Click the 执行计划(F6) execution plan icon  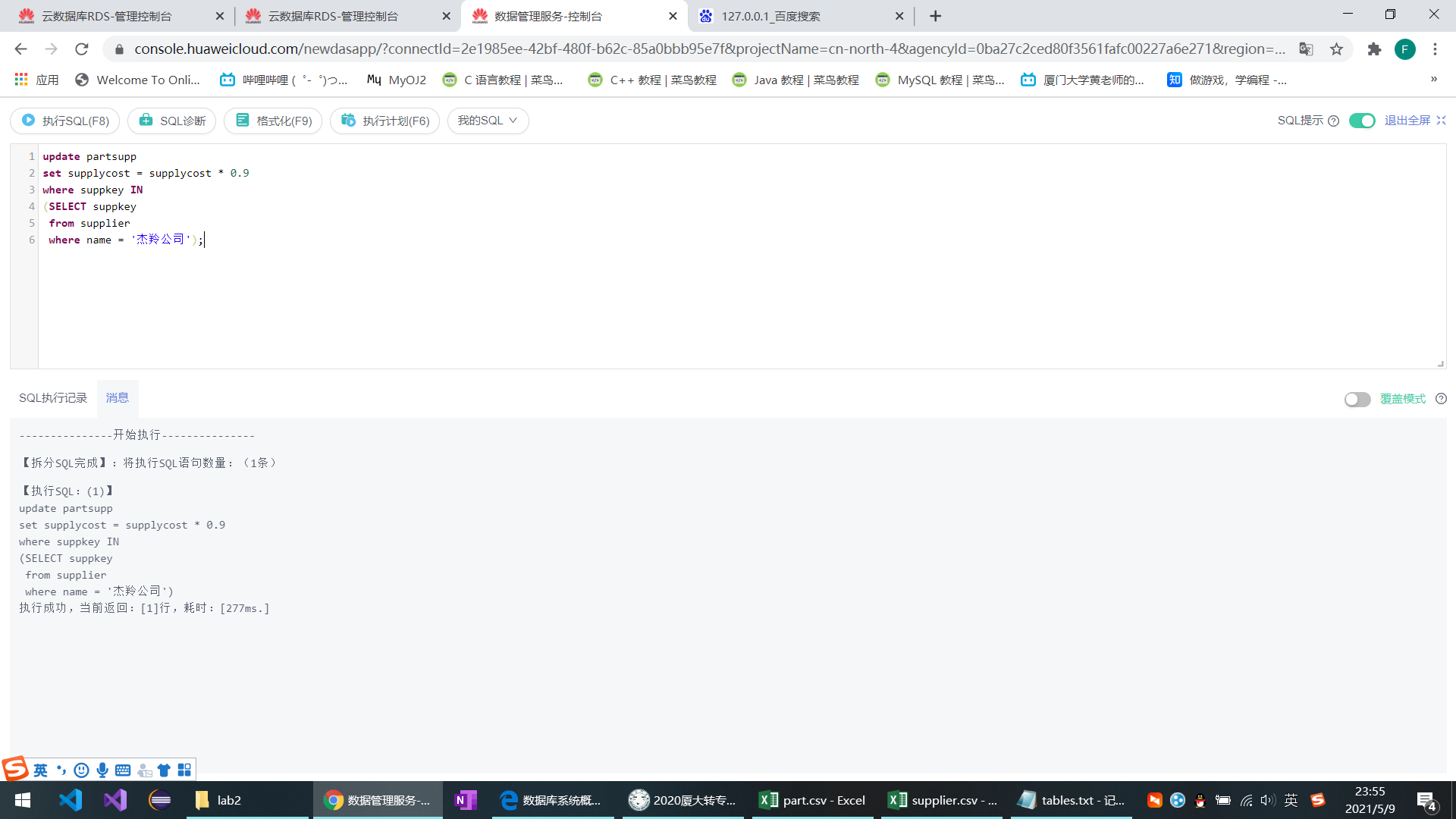tap(348, 120)
